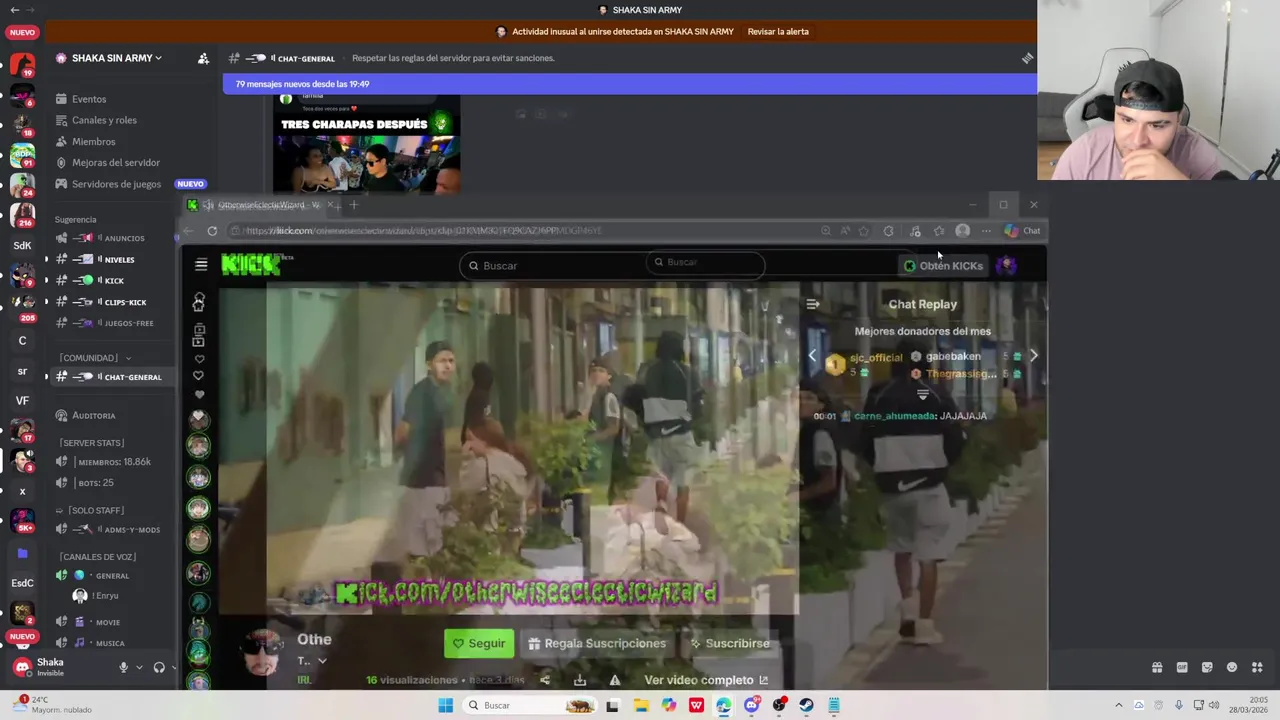The image size is (1280, 720).
Task: Show previous top donors arrow
Action: [x=812, y=356]
